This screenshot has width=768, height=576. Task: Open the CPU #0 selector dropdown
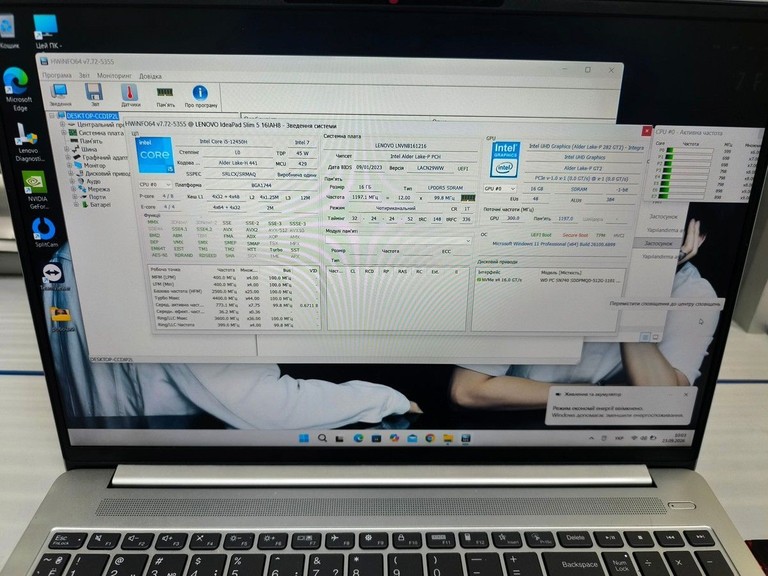[155, 185]
